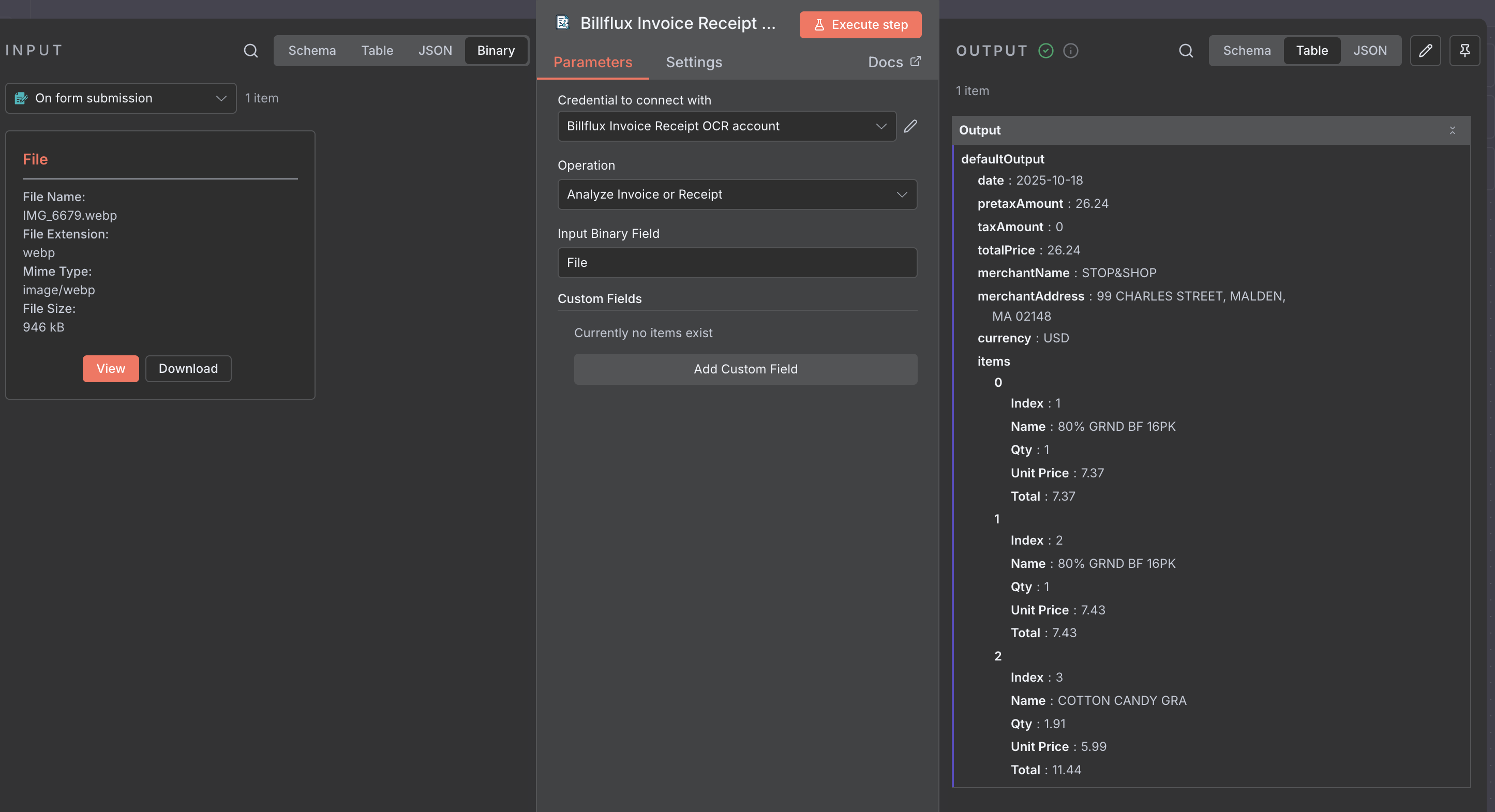Click the merchantName value STOP&SHOP
The width and height of the screenshot is (1495, 812).
[x=1118, y=273]
